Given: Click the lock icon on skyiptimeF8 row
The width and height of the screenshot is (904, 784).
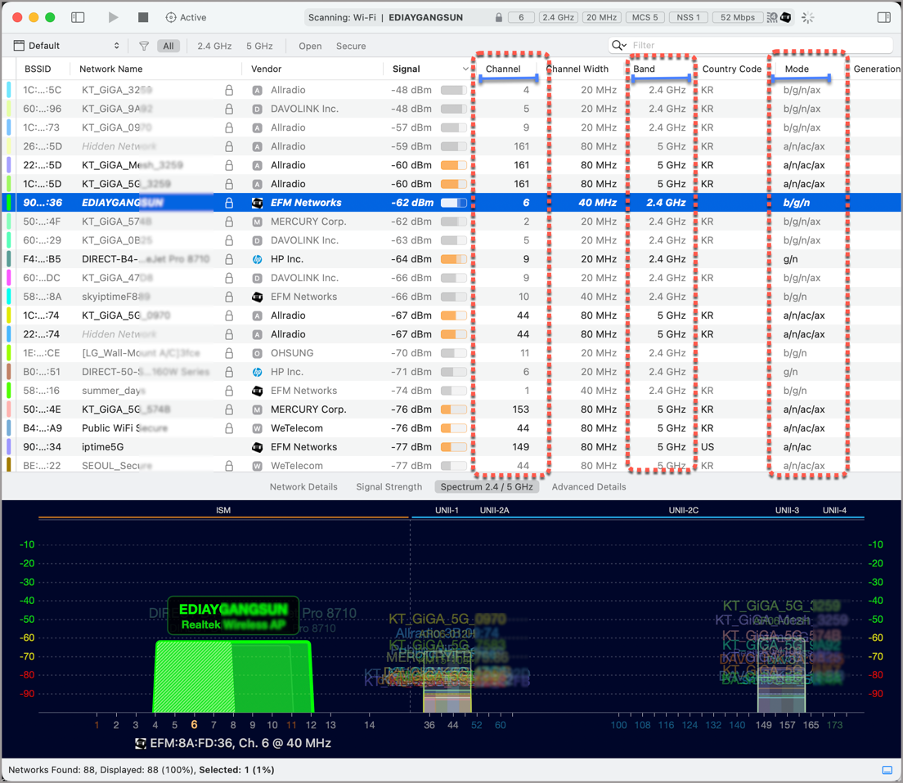Looking at the screenshot, I should coord(229,296).
